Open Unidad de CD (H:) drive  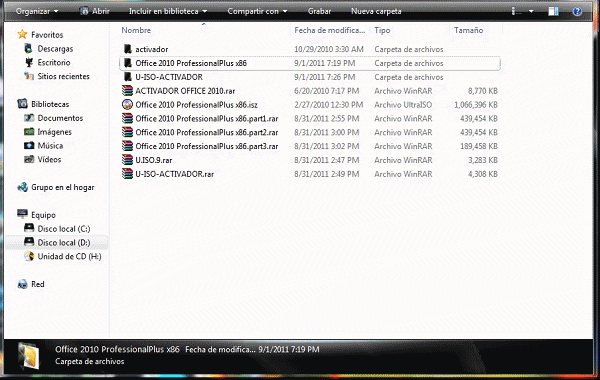click(63, 256)
